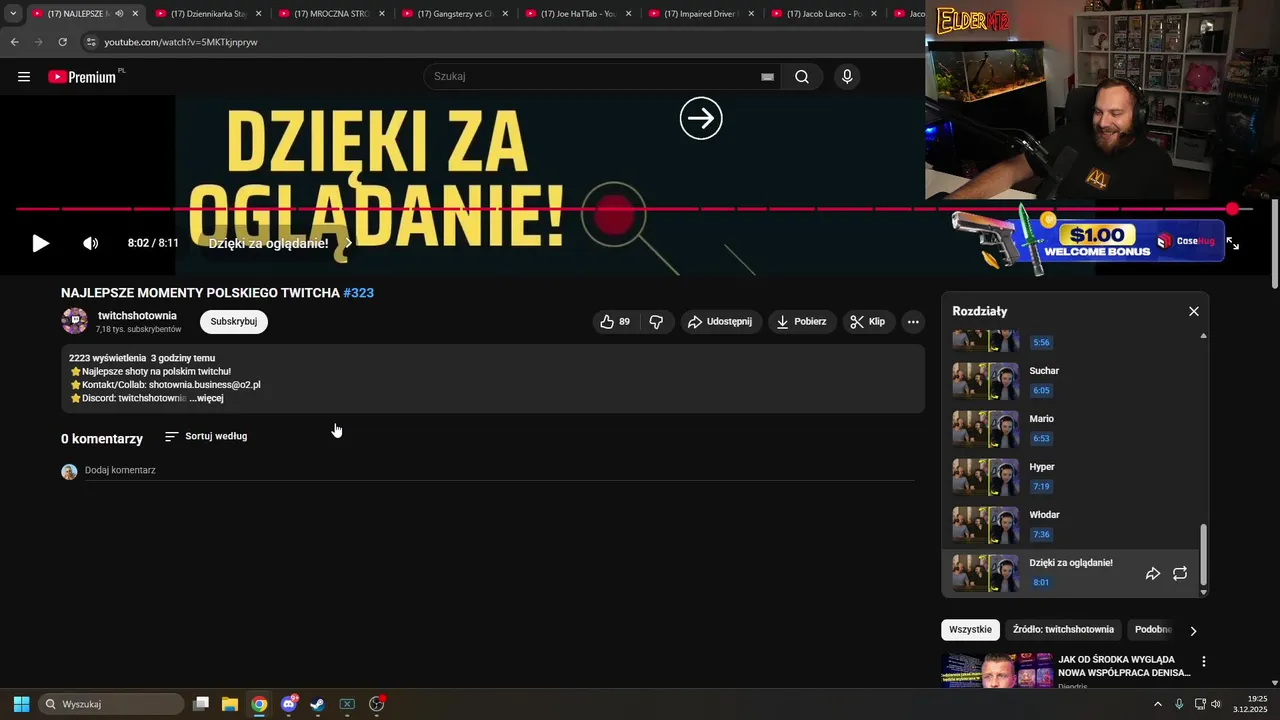Open Steam from the taskbar
This screenshot has height=720, width=1280.
point(318,704)
